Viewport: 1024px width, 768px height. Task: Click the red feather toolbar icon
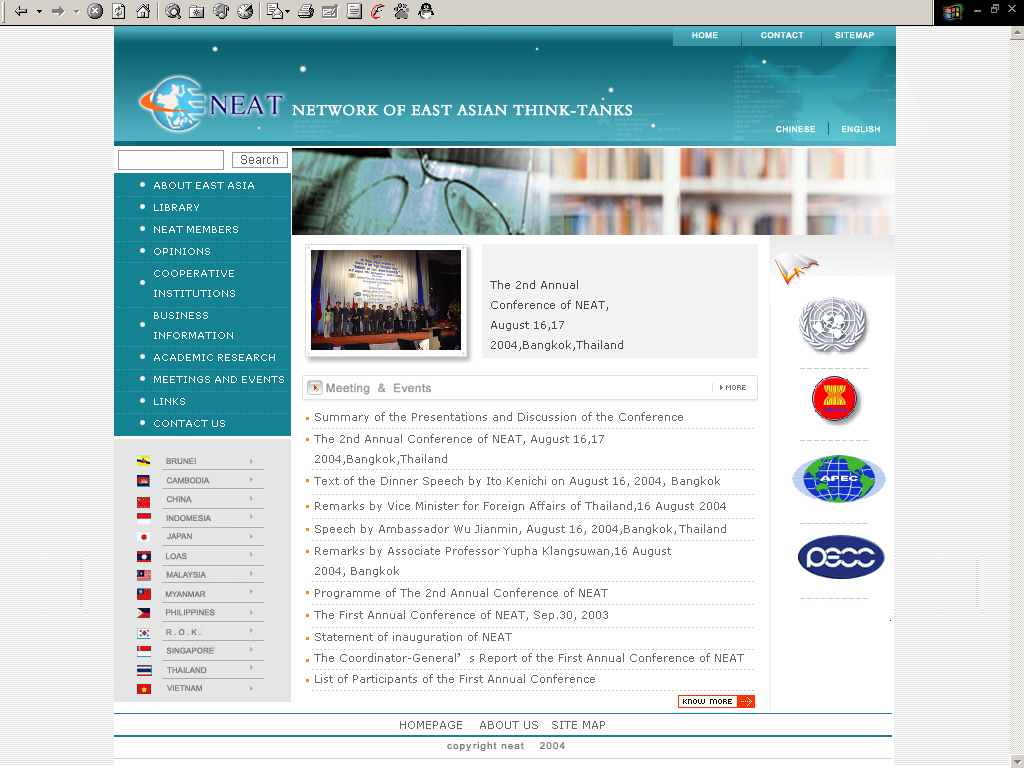[377, 11]
